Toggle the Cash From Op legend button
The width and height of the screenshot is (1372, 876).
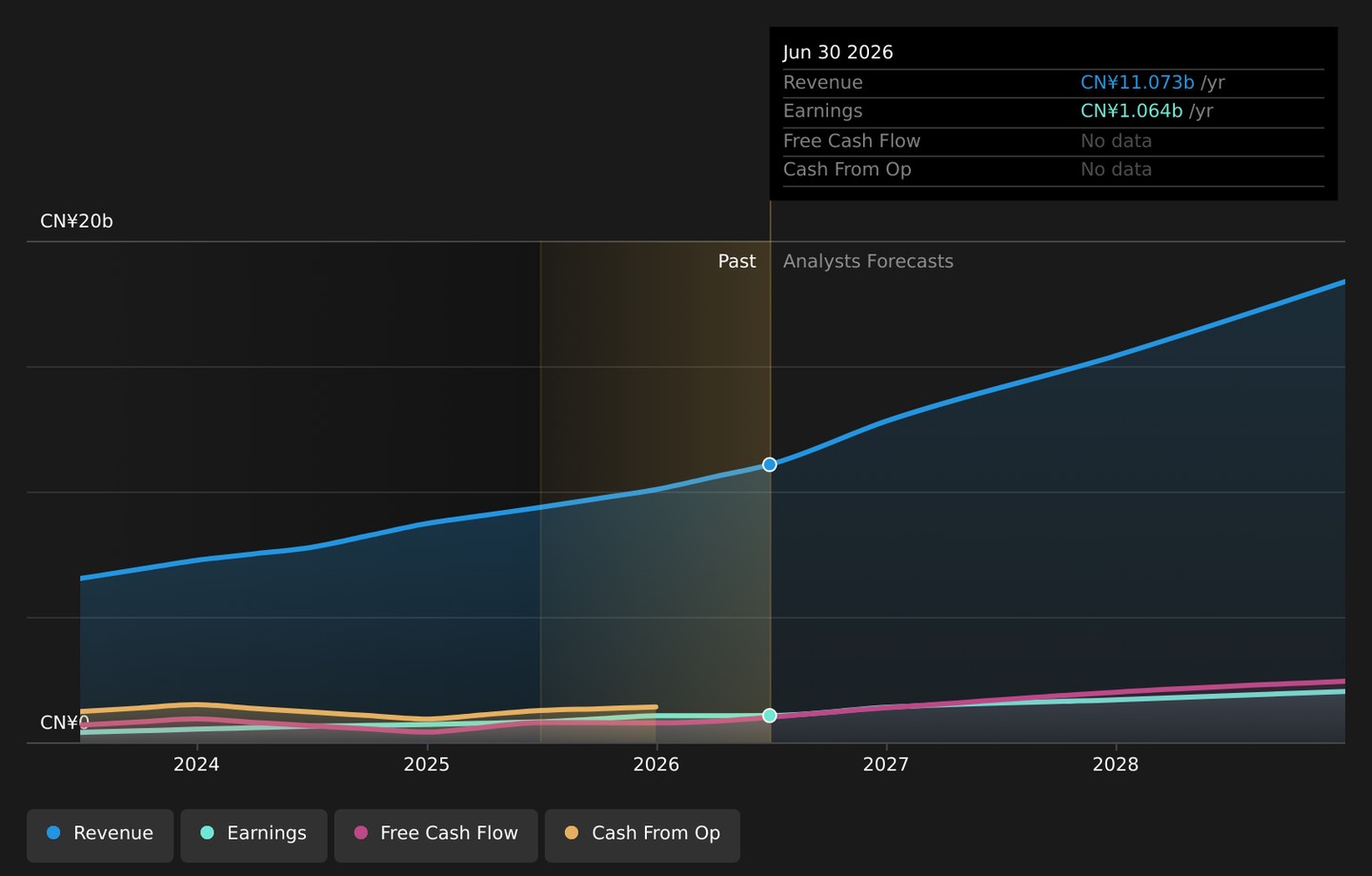pyautogui.click(x=642, y=835)
